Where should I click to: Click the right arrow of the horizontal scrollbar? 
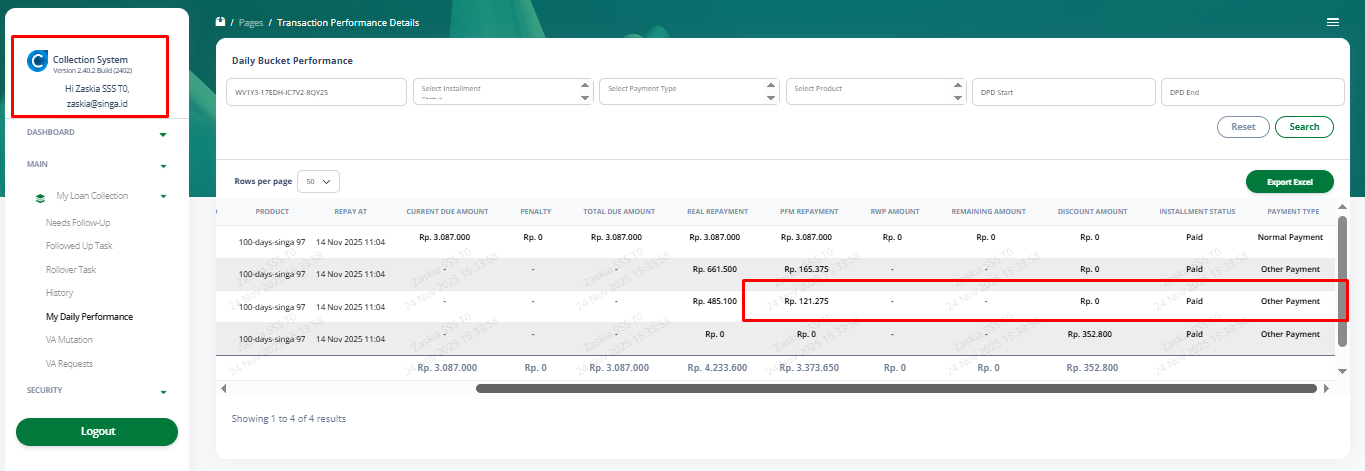pyautogui.click(x=1326, y=388)
